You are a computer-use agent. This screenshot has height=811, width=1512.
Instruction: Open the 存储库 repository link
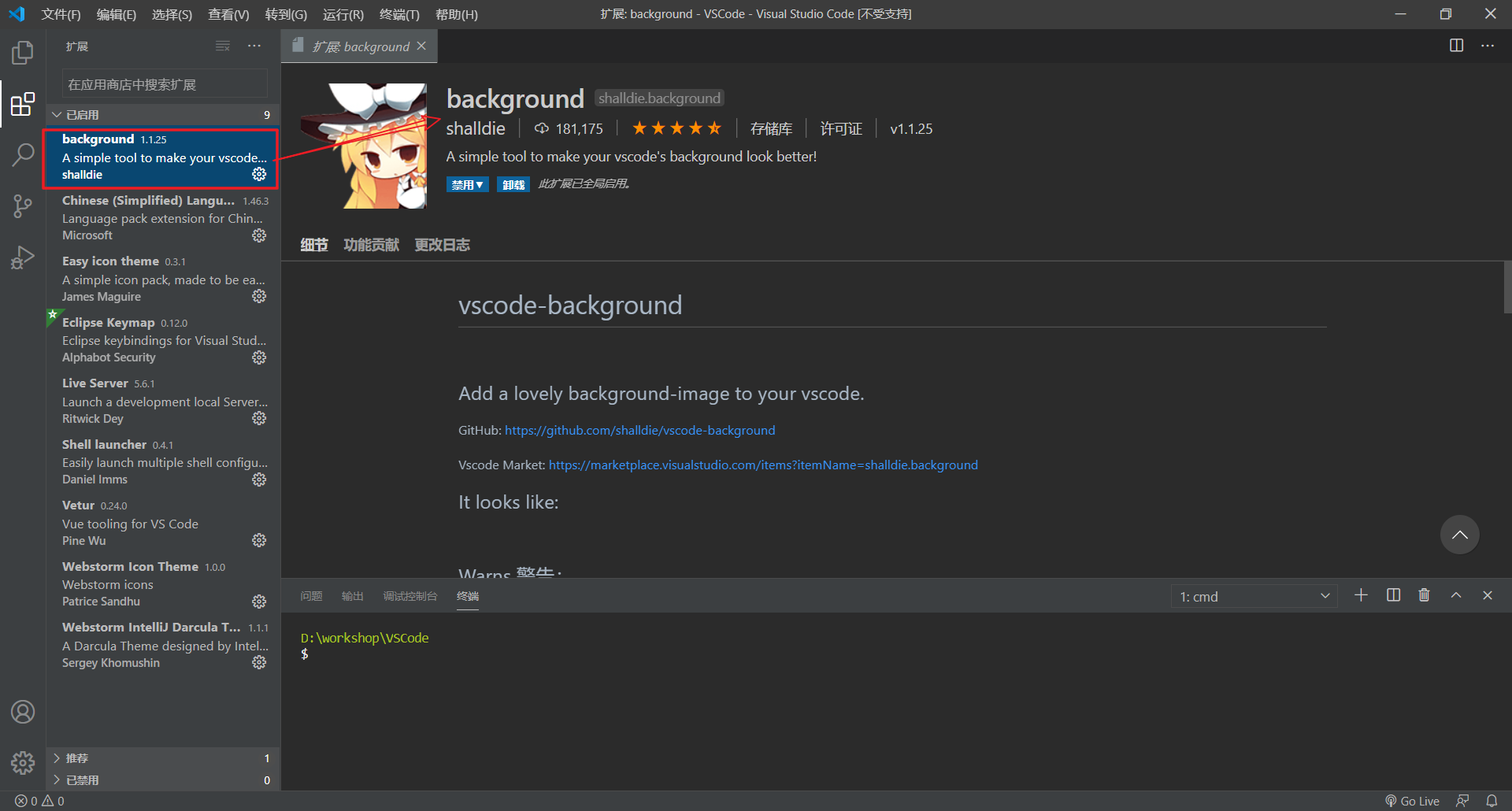coord(771,128)
